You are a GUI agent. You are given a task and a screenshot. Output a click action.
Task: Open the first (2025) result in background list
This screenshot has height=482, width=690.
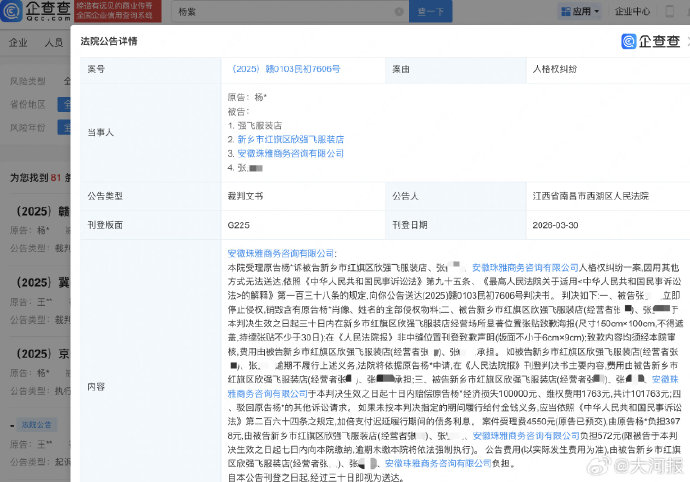(x=39, y=213)
